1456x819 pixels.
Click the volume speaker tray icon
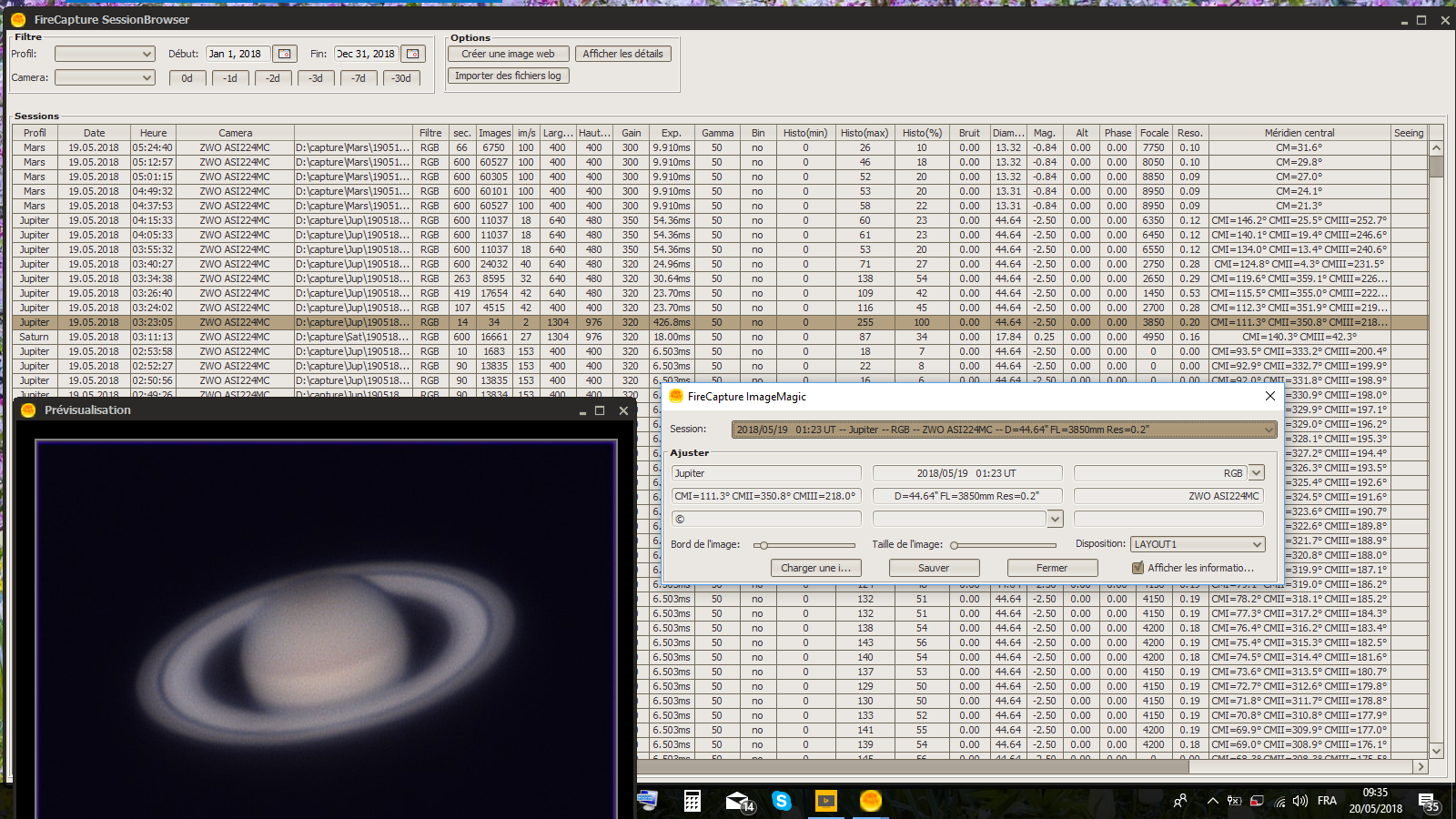point(1300,801)
